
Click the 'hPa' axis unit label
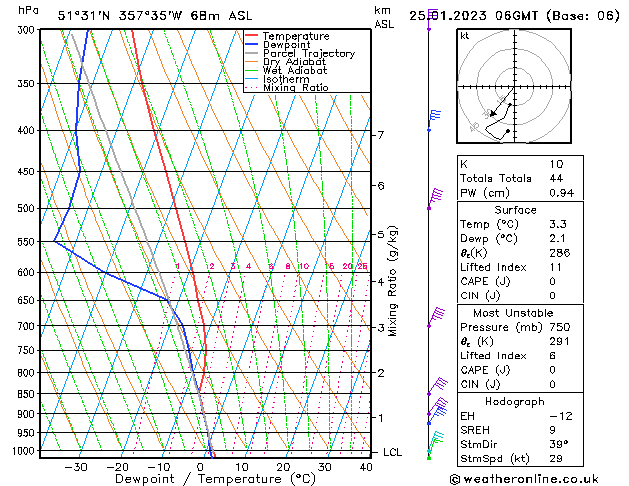tap(28, 10)
